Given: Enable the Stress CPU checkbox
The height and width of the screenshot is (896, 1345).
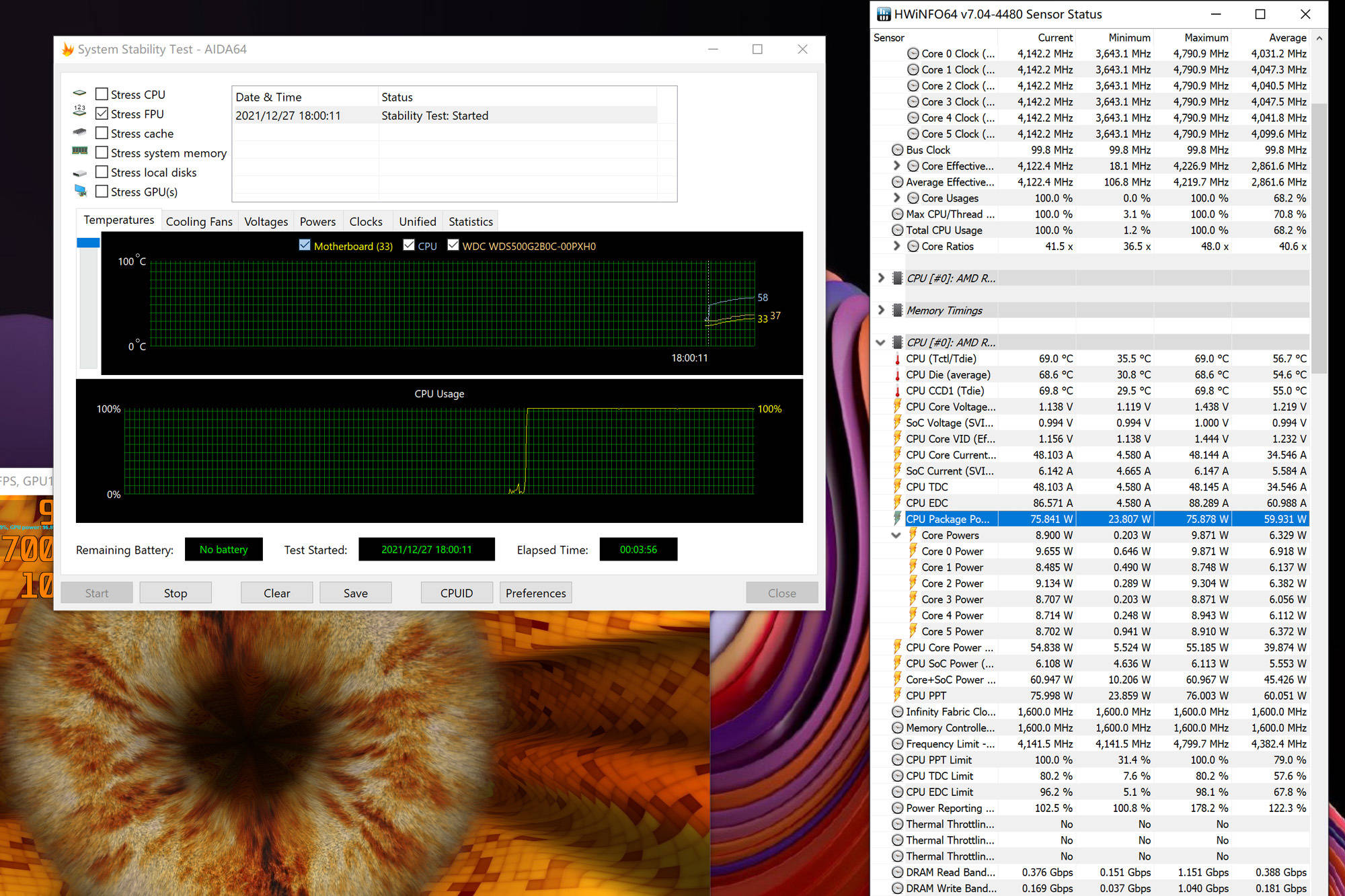Looking at the screenshot, I should pyautogui.click(x=102, y=94).
